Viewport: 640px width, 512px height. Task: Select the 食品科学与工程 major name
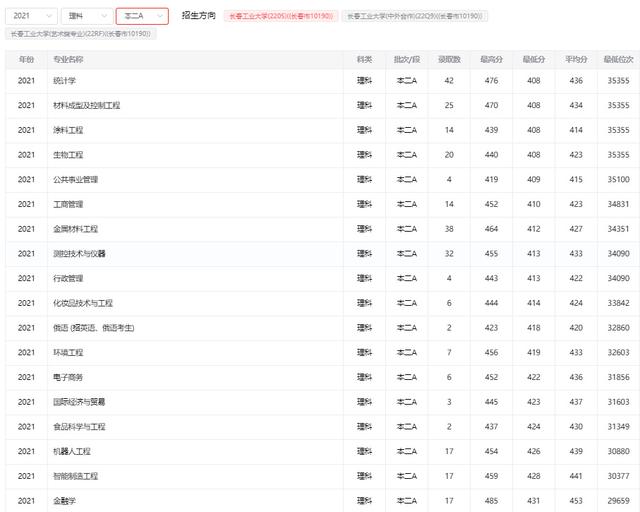click(79, 427)
